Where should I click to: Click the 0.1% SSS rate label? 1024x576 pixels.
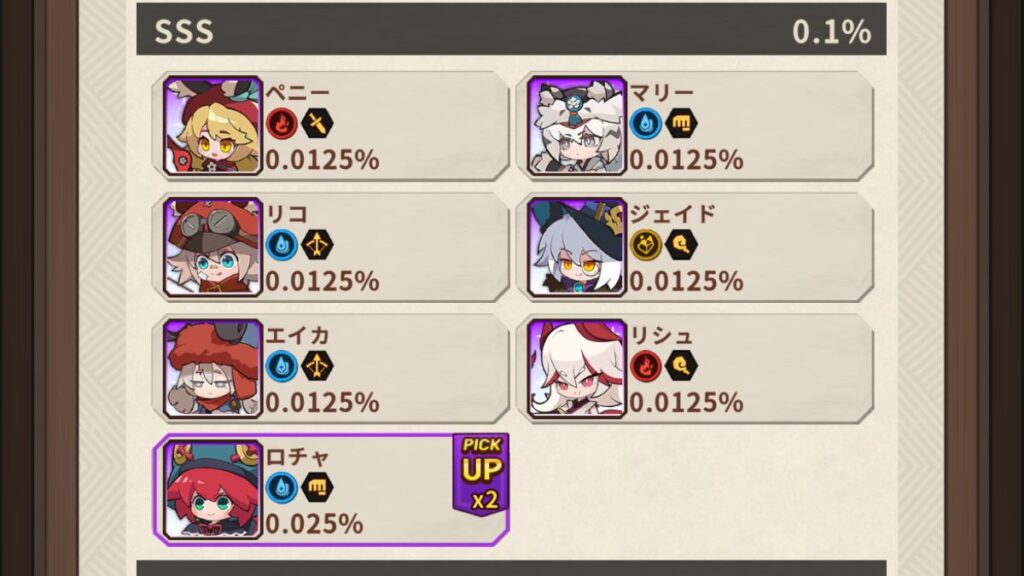pos(831,31)
